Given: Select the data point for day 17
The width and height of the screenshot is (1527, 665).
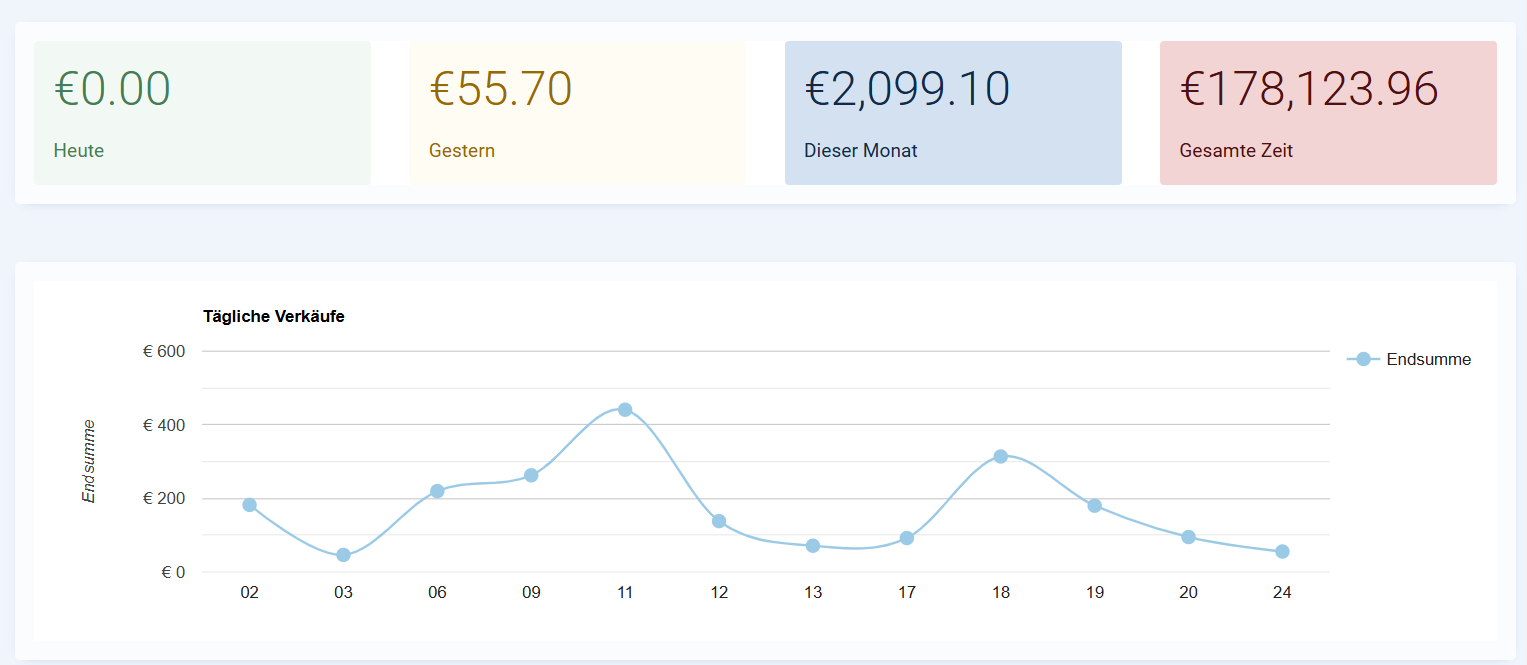Looking at the screenshot, I should click(x=907, y=538).
